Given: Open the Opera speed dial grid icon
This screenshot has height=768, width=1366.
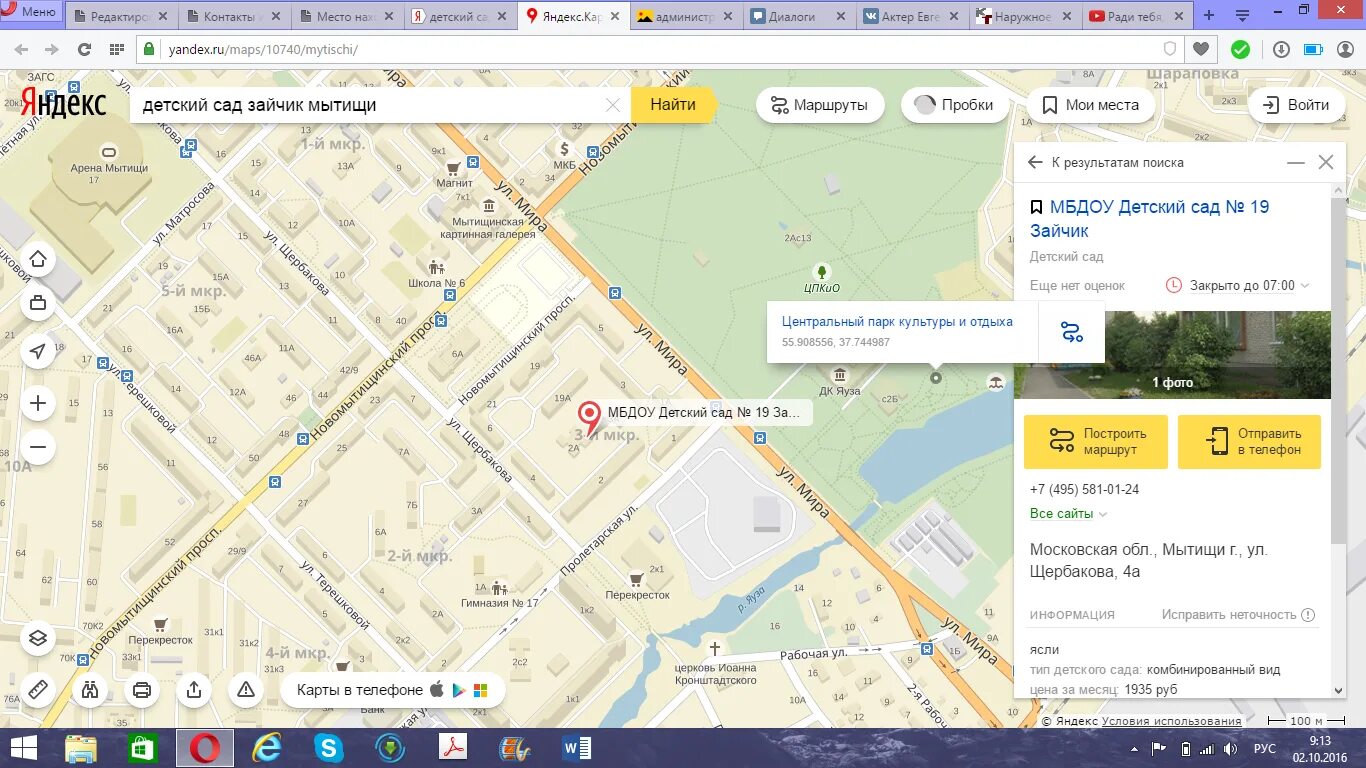Looking at the screenshot, I should coord(117,49).
